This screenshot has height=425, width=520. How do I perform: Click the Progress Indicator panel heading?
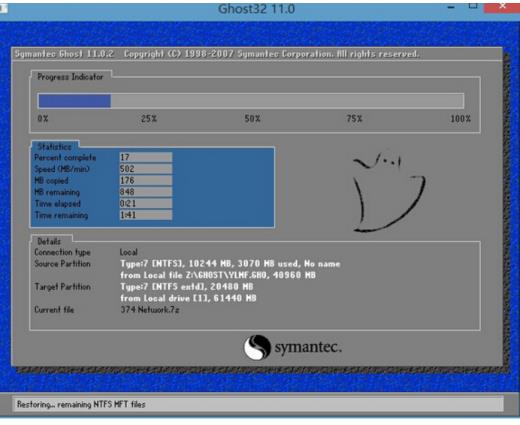pos(70,77)
